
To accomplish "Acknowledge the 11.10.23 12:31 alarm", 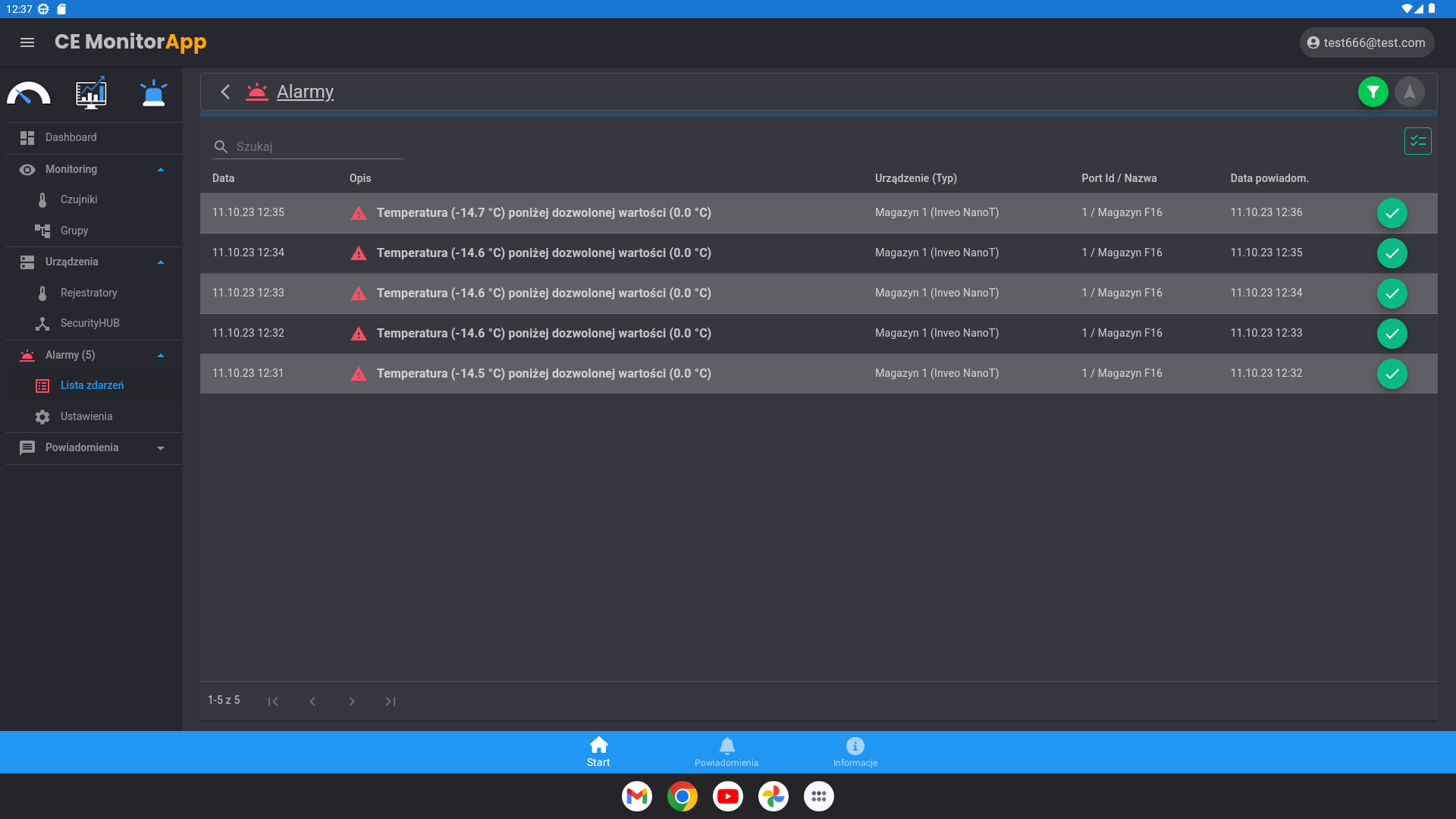I will pos(1392,374).
